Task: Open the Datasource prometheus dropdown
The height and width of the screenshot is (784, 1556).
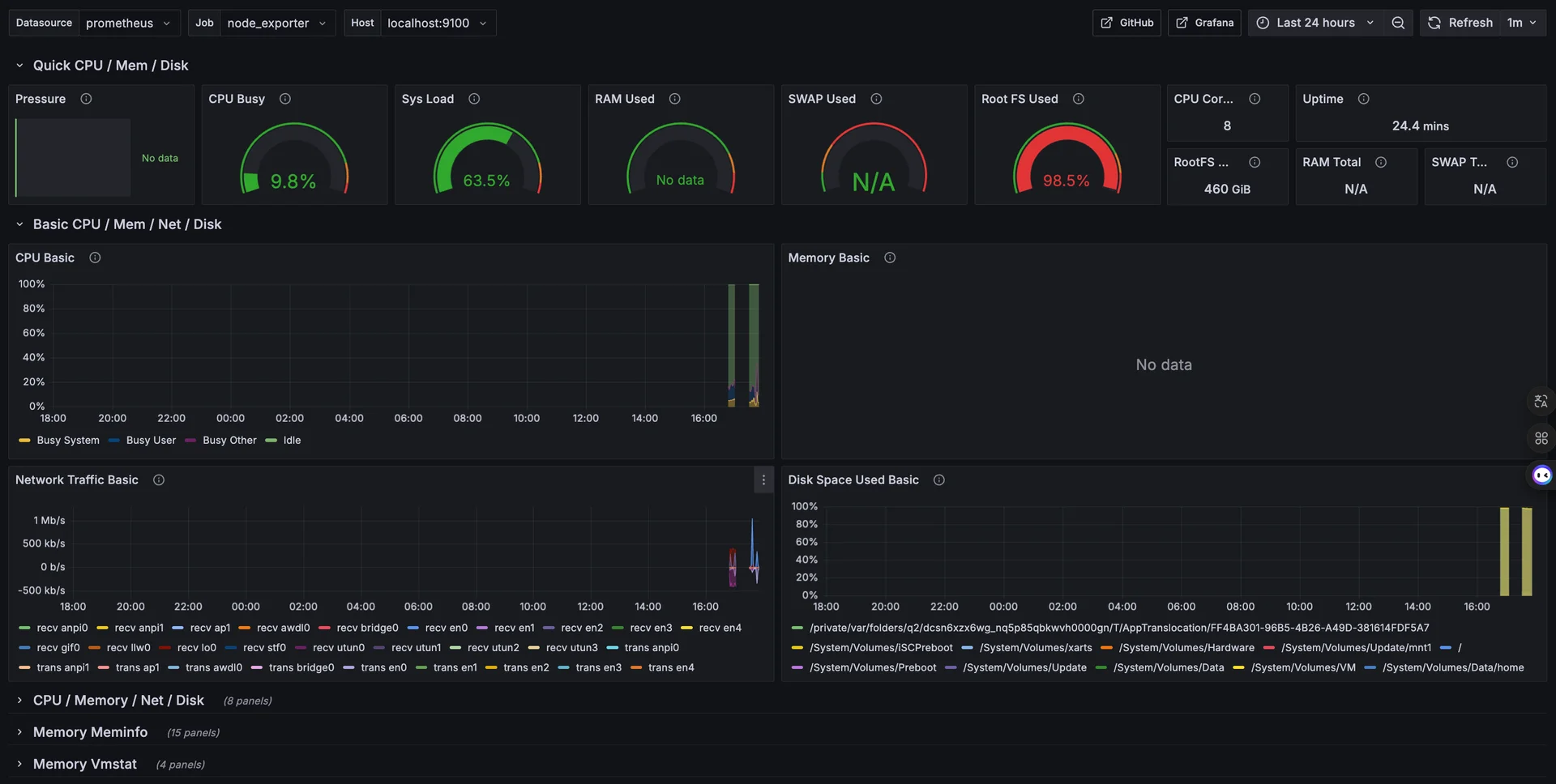Action: [129, 23]
